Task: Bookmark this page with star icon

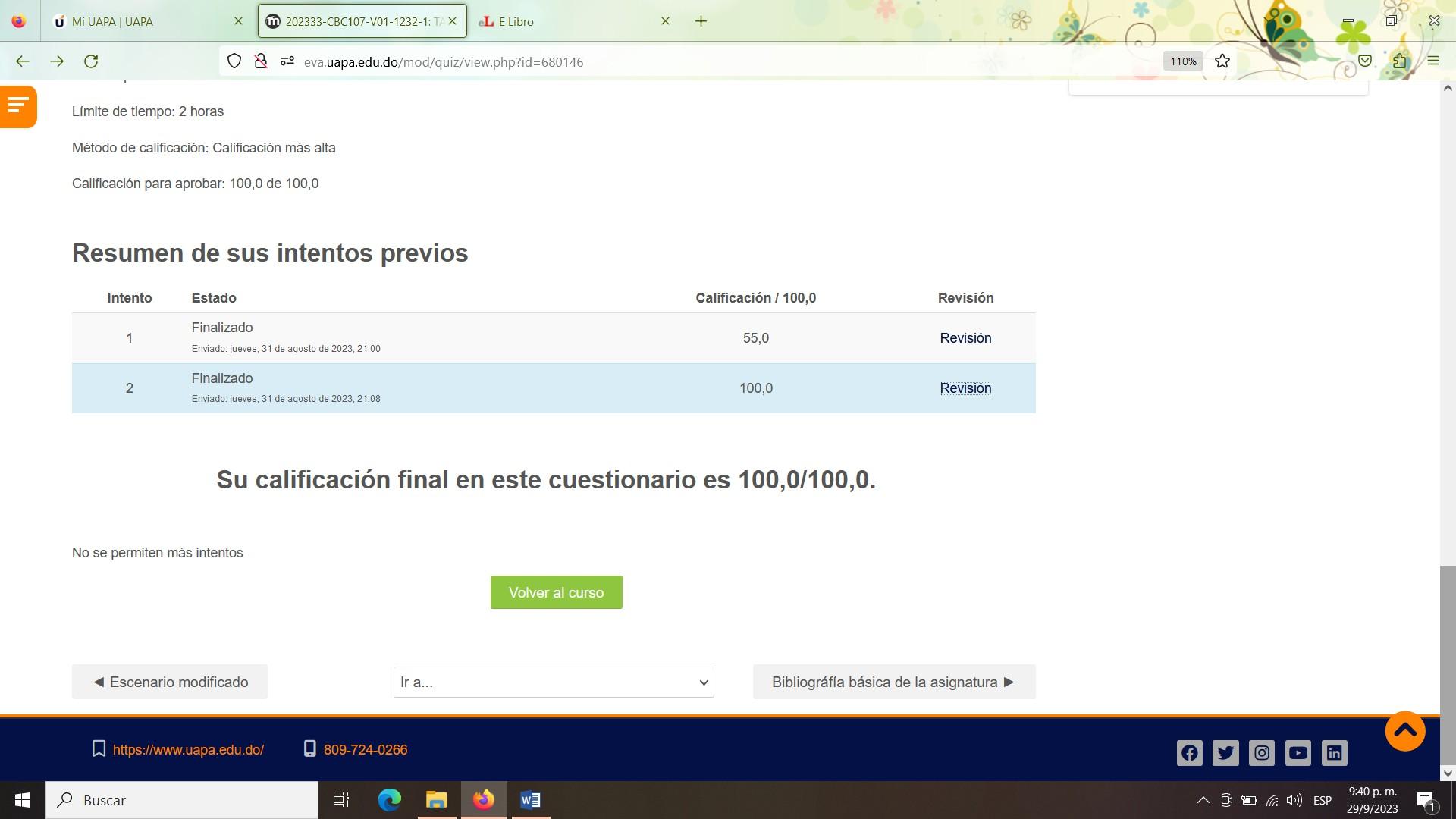Action: pyautogui.click(x=1222, y=61)
